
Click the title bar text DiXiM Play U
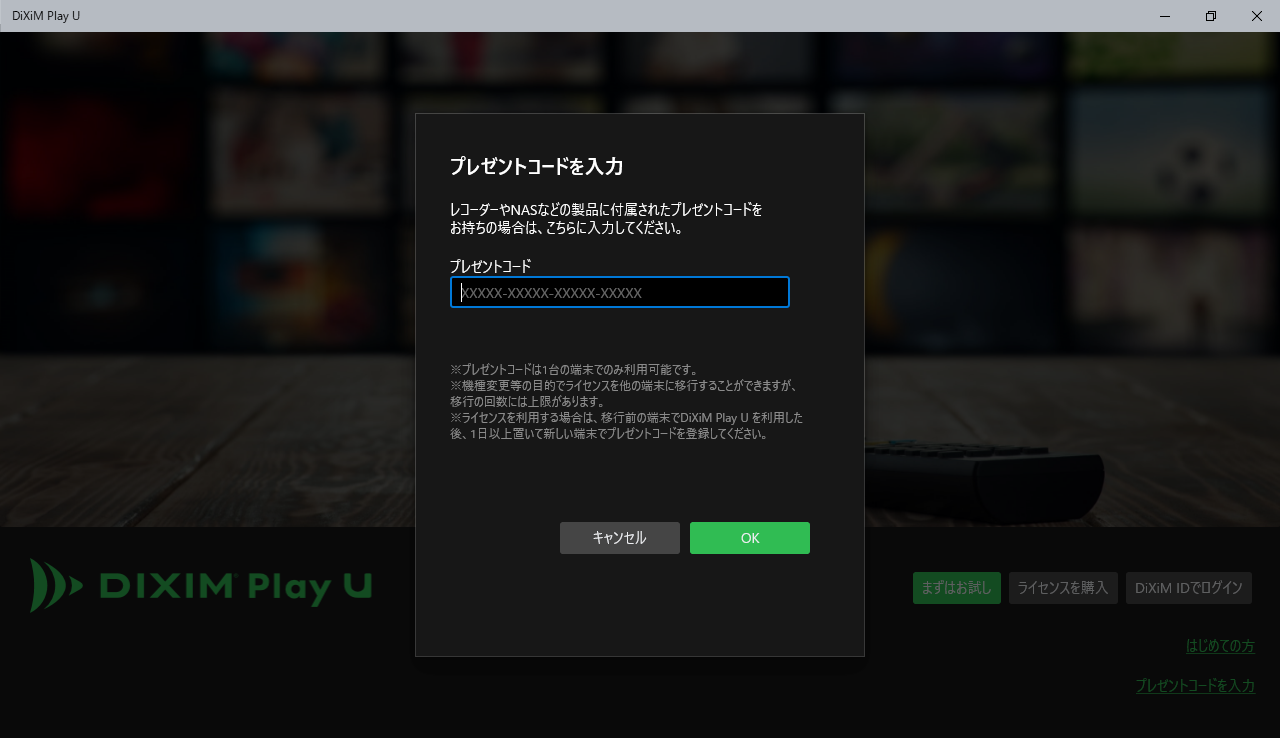pyautogui.click(x=46, y=16)
